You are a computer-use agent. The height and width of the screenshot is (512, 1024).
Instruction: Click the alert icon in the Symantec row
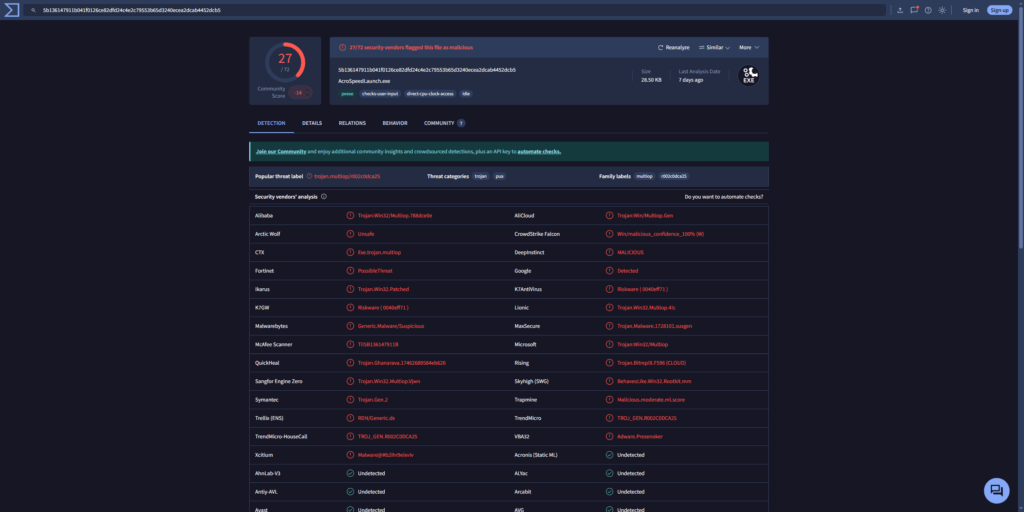click(x=350, y=400)
